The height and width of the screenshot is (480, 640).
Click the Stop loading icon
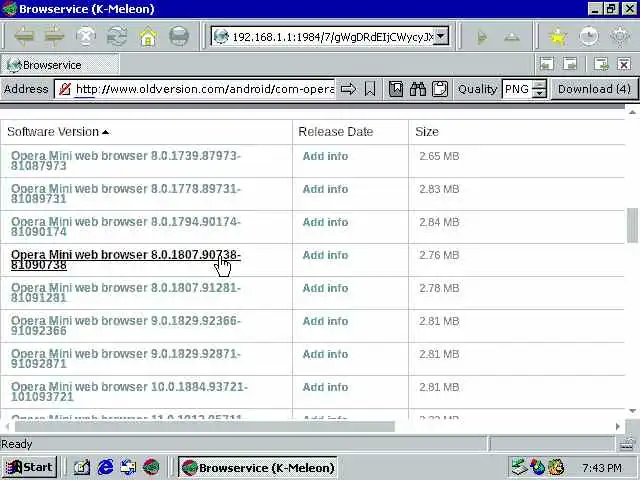[86, 36]
